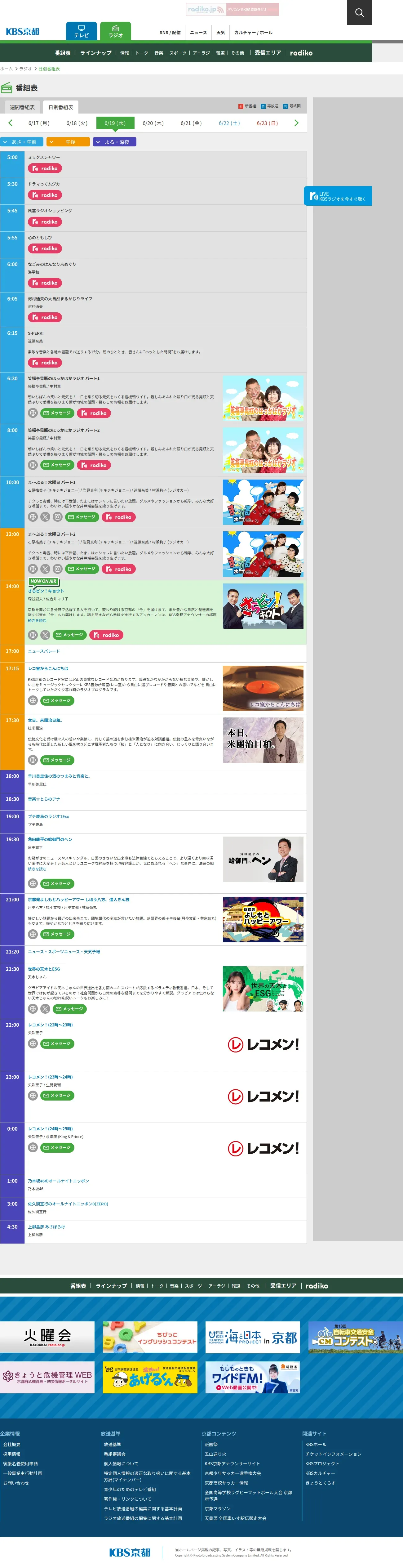This screenshot has height=1568, width=403.
Task: Go to next week with right arrow
Action: coord(296,123)
